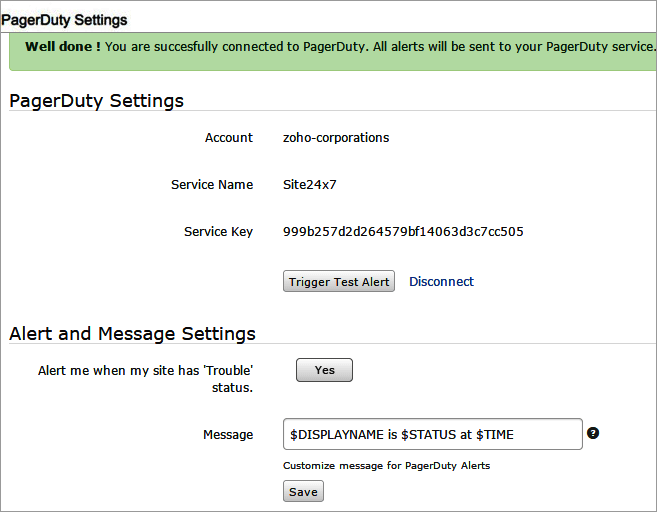Click the Message field label
Screen dimensions: 657x512
(x=227, y=435)
